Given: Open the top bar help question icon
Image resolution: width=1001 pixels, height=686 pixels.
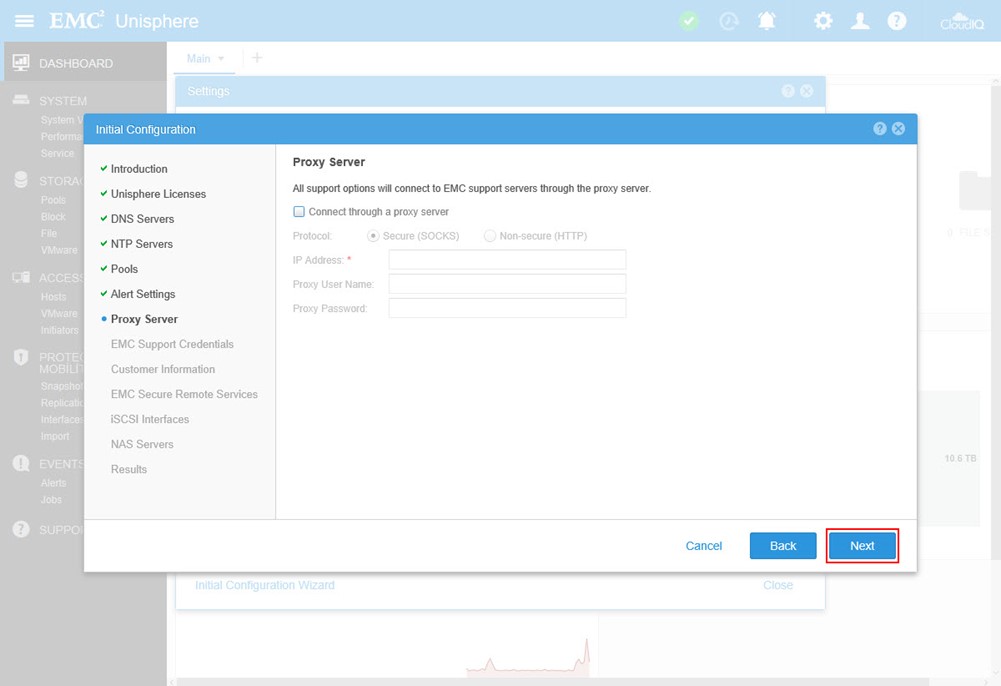Looking at the screenshot, I should (x=896, y=21).
